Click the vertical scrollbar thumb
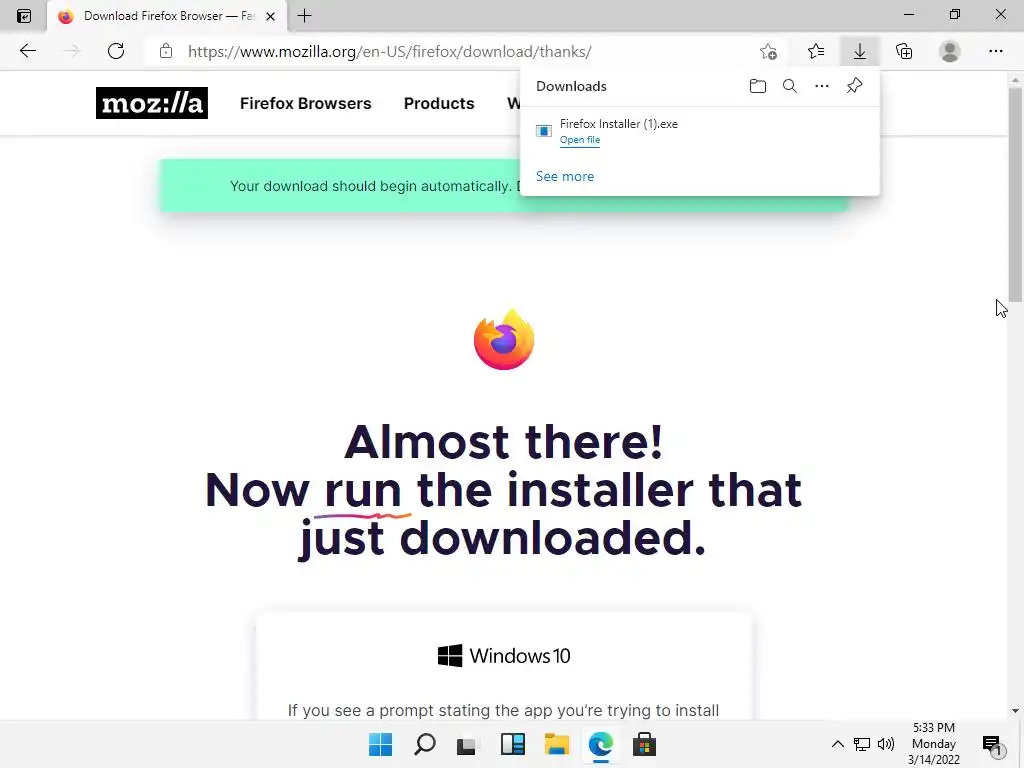This screenshot has height=768, width=1024. (1015, 195)
